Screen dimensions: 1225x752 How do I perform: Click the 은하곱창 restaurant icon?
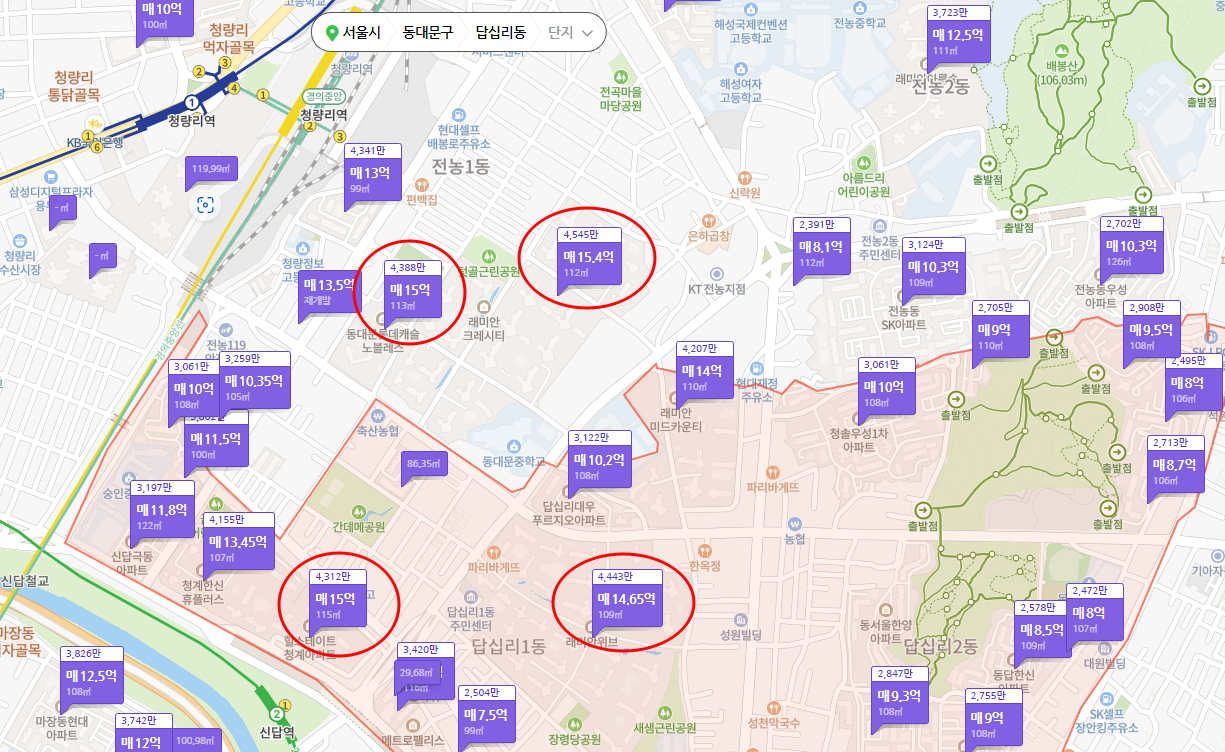coord(708,219)
